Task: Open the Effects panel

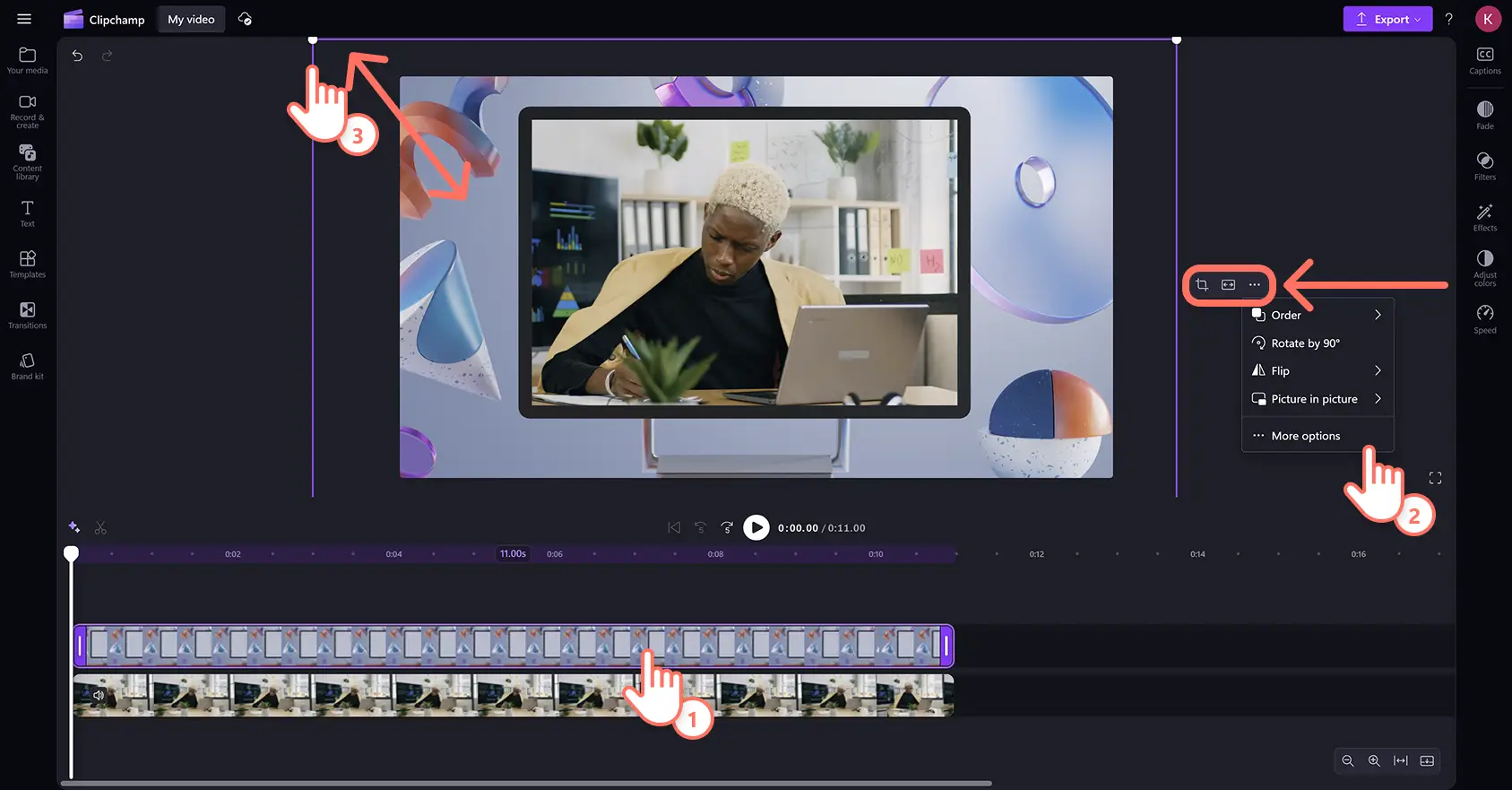Action: [x=1484, y=216]
